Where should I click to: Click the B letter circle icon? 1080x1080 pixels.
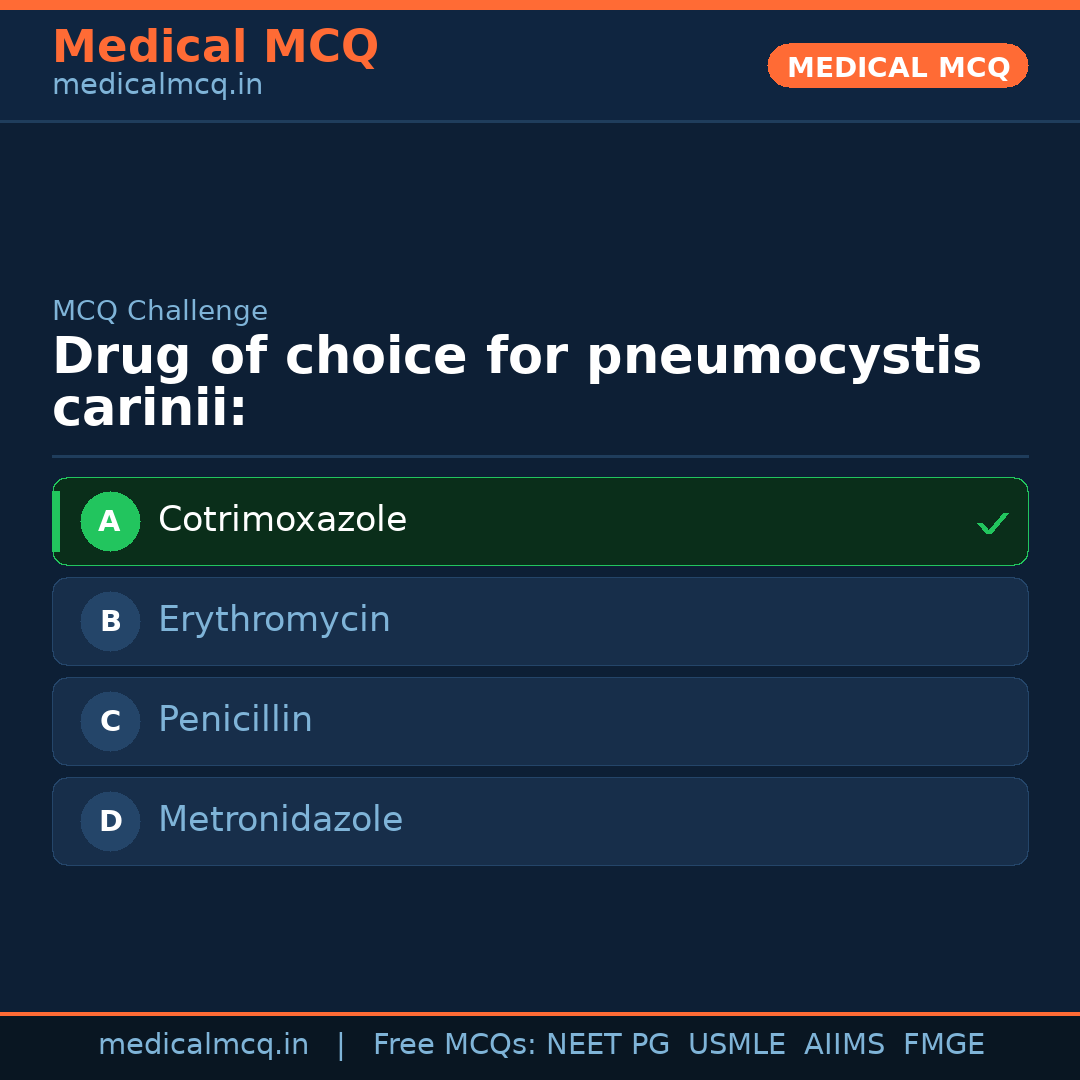(110, 621)
